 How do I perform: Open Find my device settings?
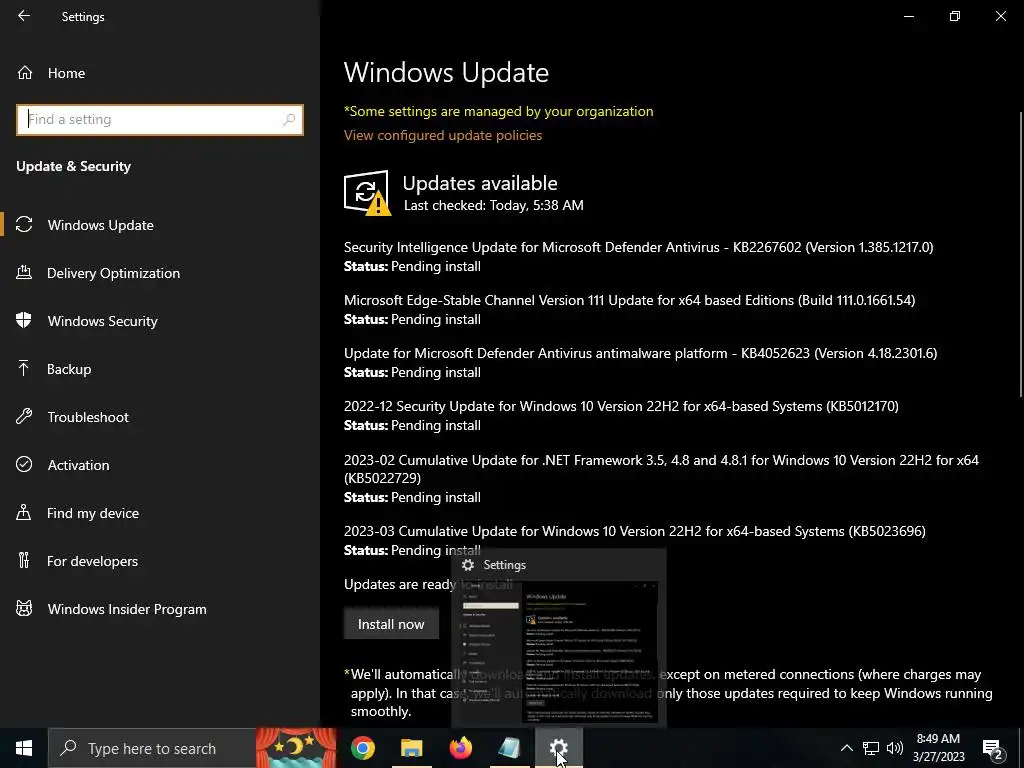coord(93,513)
